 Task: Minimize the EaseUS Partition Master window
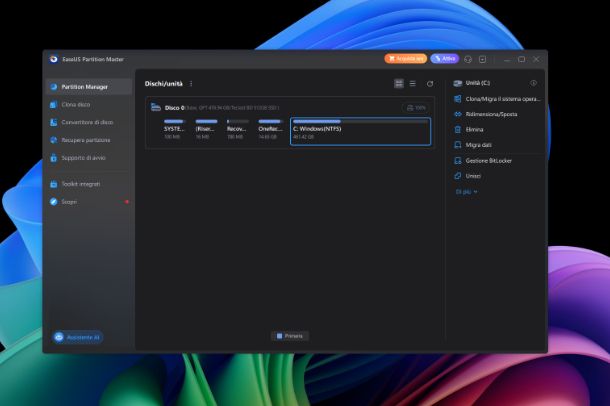coord(507,60)
